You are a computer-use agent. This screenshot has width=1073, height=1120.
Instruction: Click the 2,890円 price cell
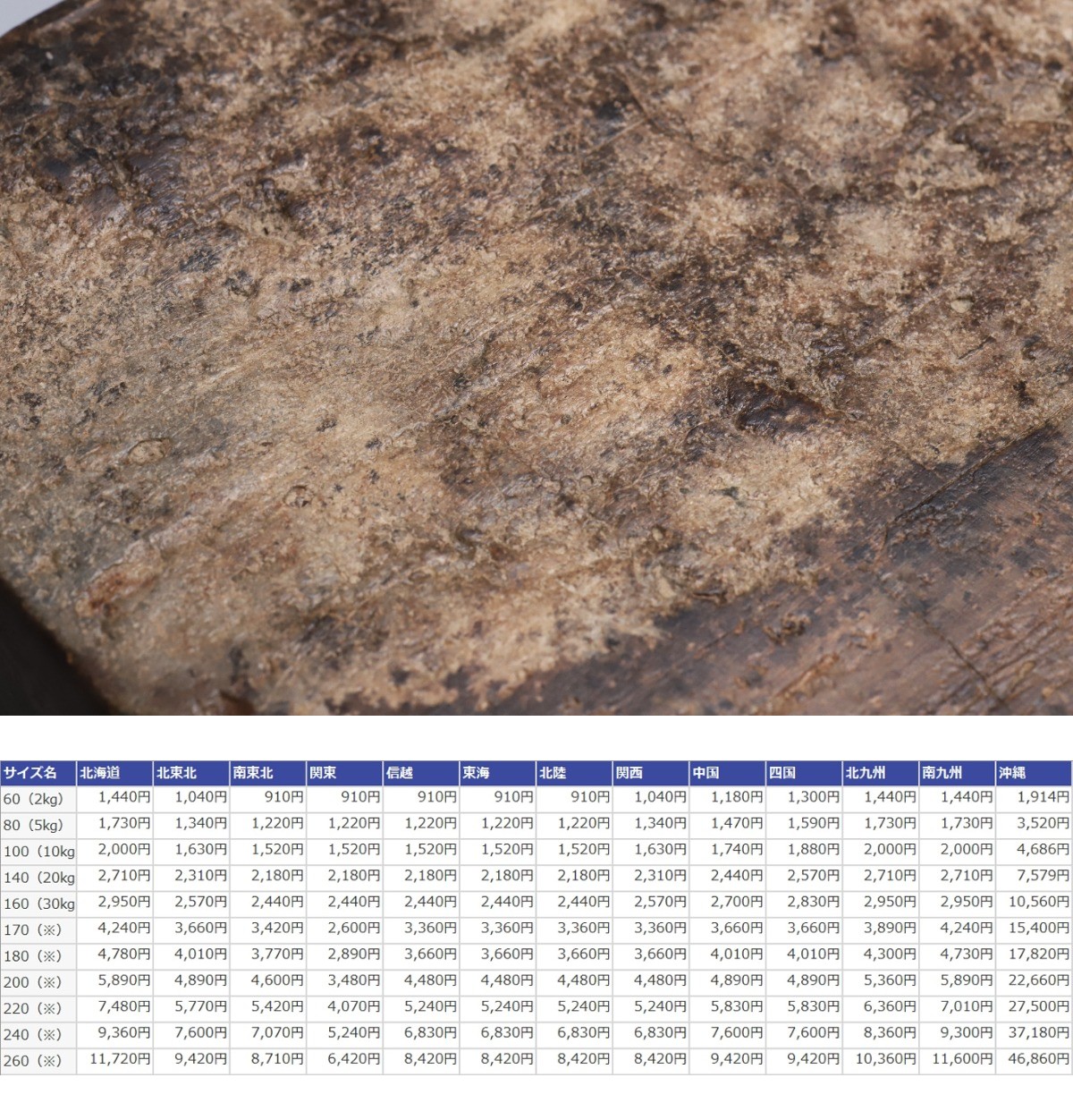pyautogui.click(x=344, y=955)
